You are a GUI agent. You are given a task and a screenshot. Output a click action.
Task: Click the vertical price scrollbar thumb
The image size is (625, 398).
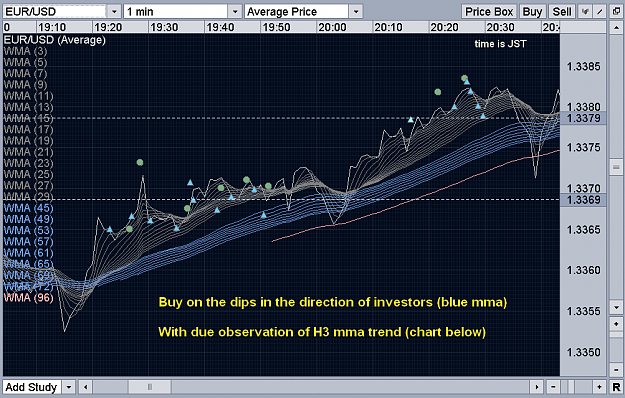point(616,168)
